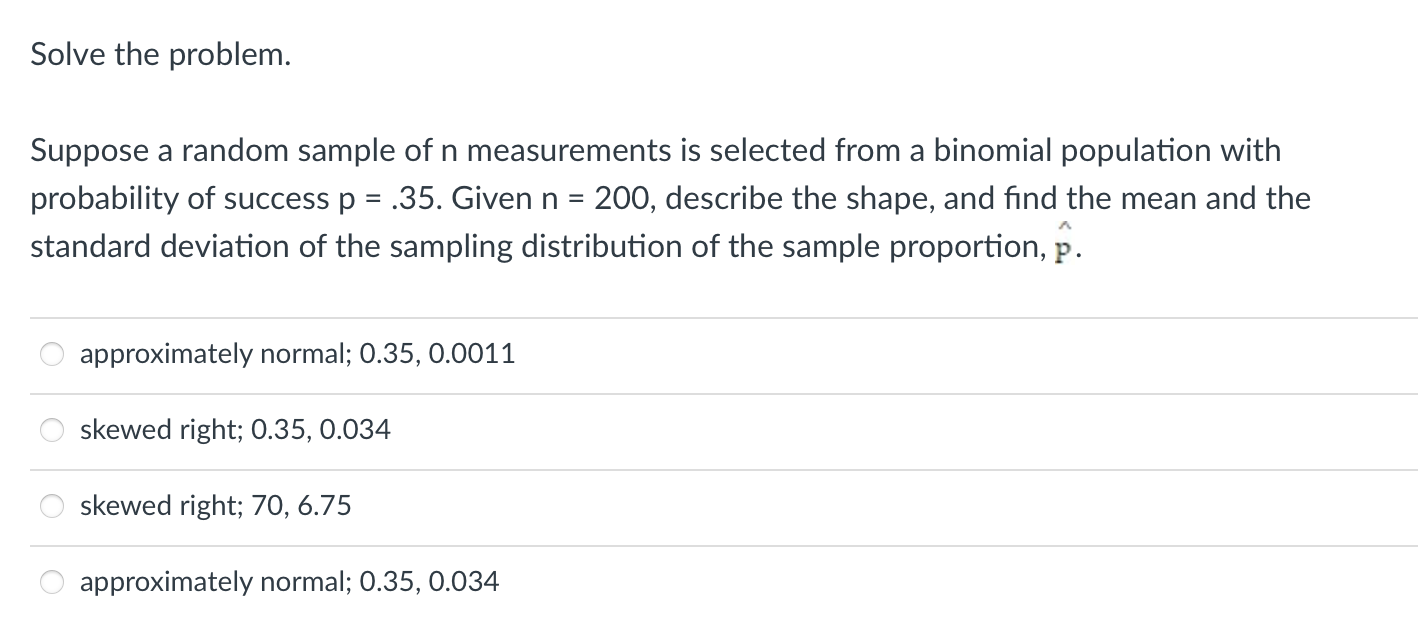
Task: Mark radio for approximately normal; 0.35, 0.034
Action: [52, 582]
